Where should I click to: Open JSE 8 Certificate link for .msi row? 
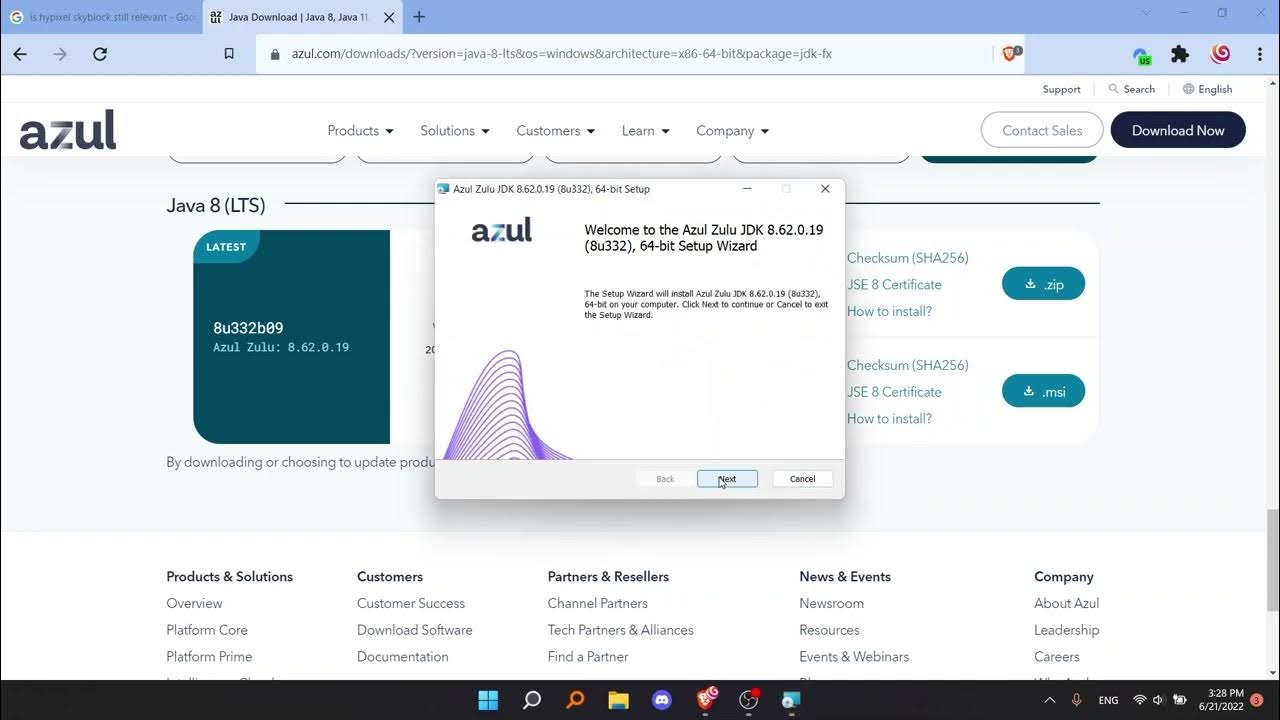tap(894, 392)
